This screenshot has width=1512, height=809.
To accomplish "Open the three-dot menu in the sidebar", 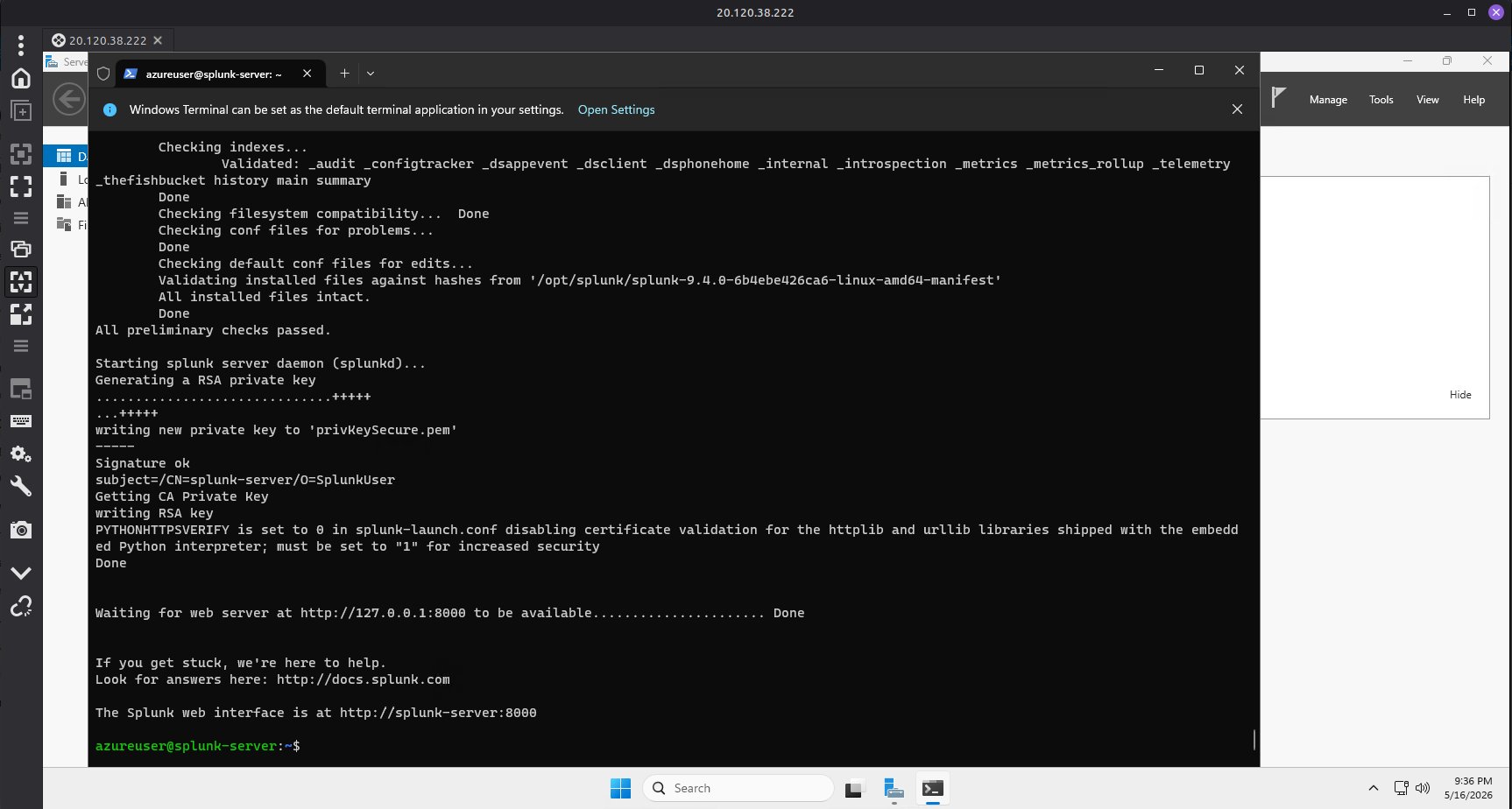I will point(21,45).
